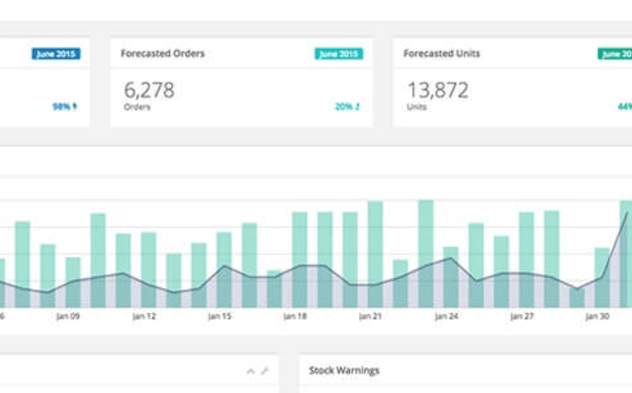Open panel settings with the wrench icon

coord(265,371)
